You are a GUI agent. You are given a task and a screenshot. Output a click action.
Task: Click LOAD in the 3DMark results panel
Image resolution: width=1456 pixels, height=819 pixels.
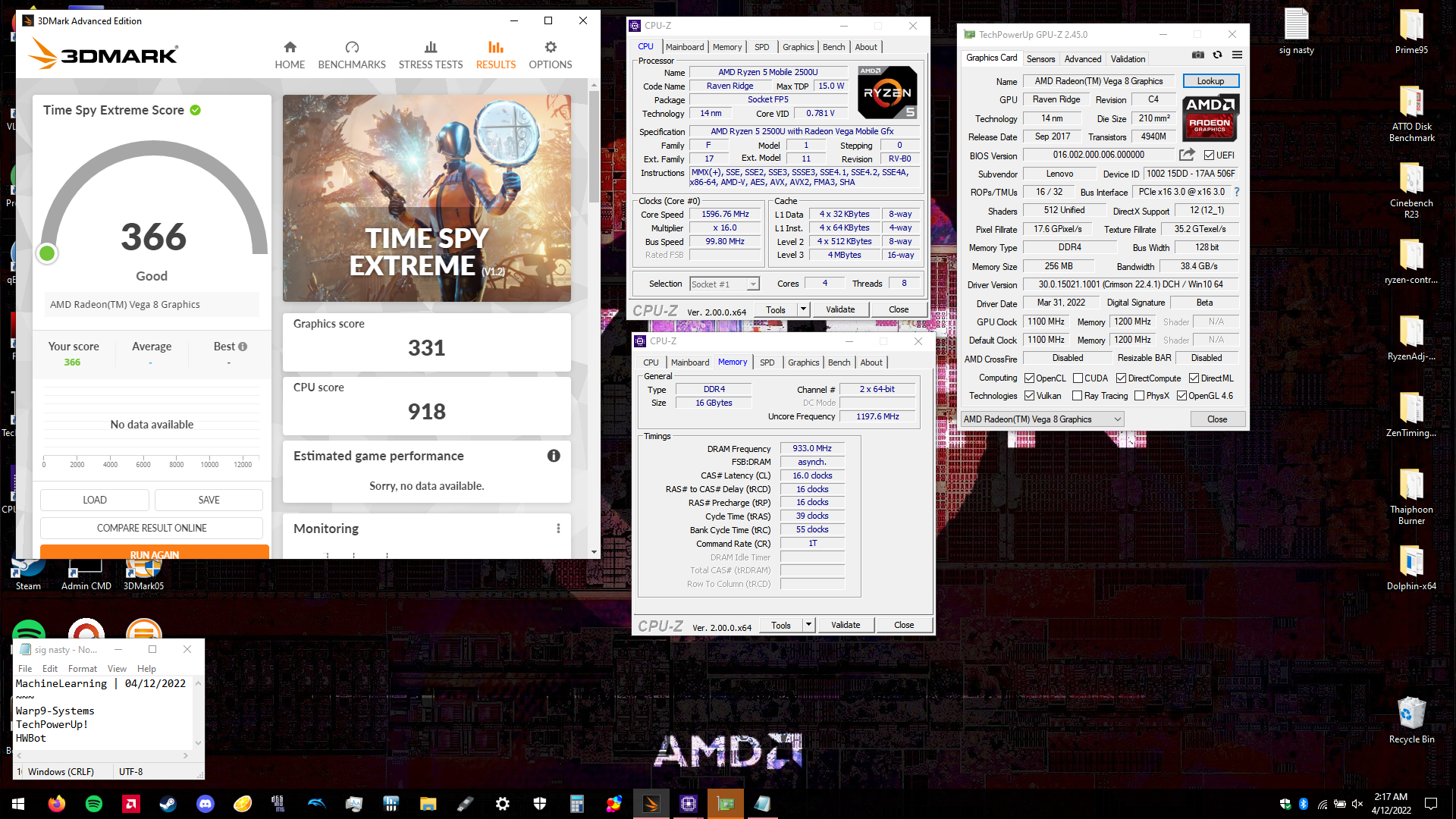pos(95,500)
